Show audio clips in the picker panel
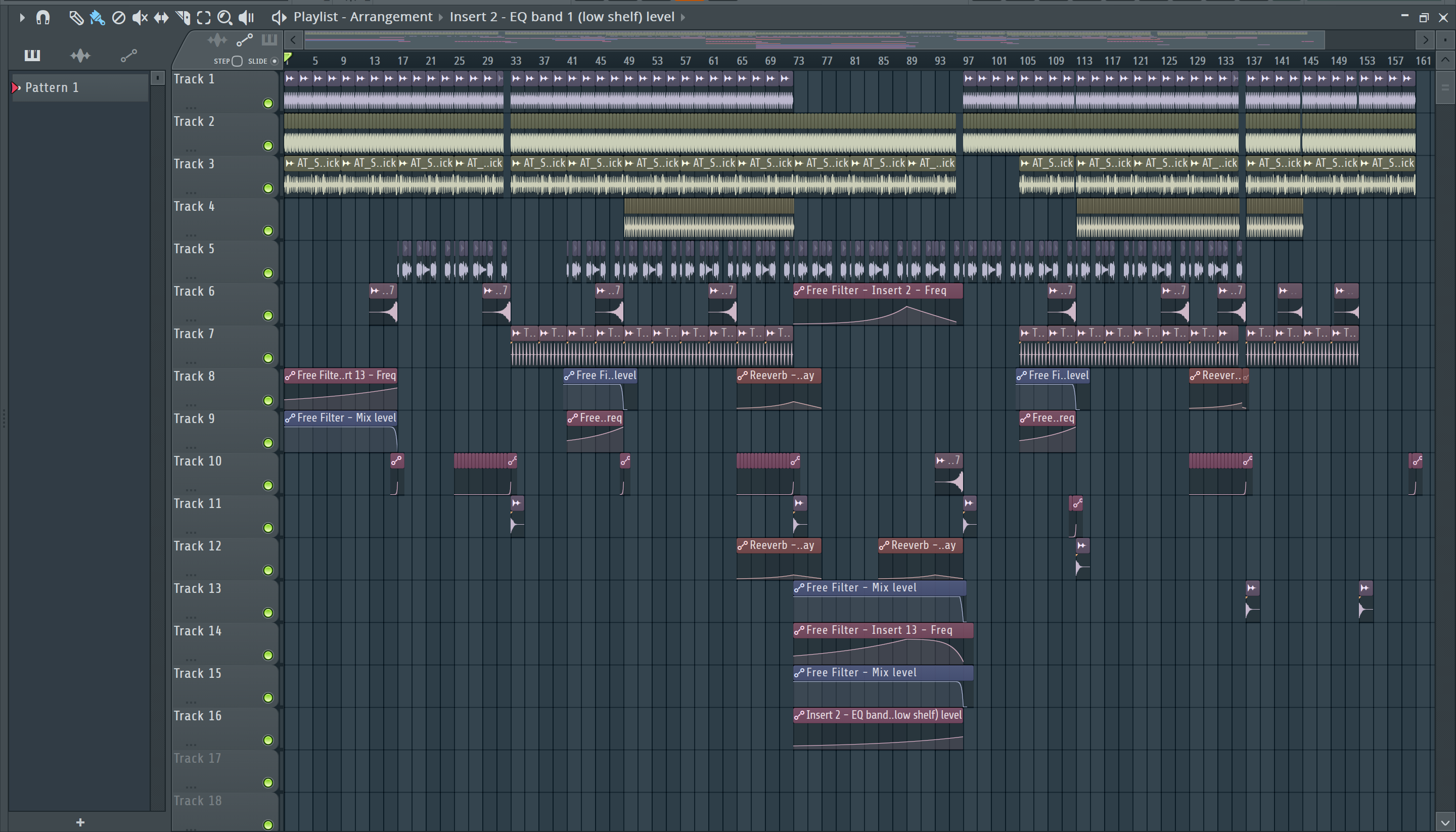1456x832 pixels. click(x=80, y=55)
